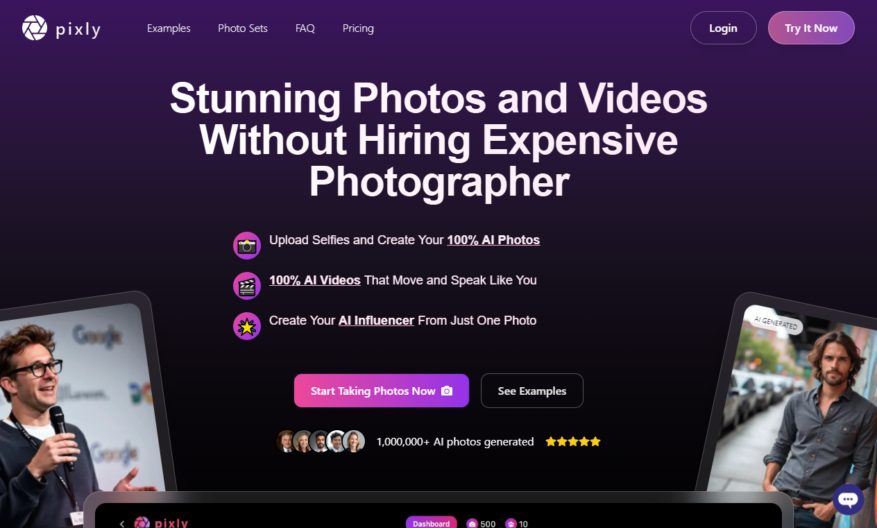877x528 pixels.
Task: Click the pink pixly logo in the dashboard preview
Action: tap(161, 522)
